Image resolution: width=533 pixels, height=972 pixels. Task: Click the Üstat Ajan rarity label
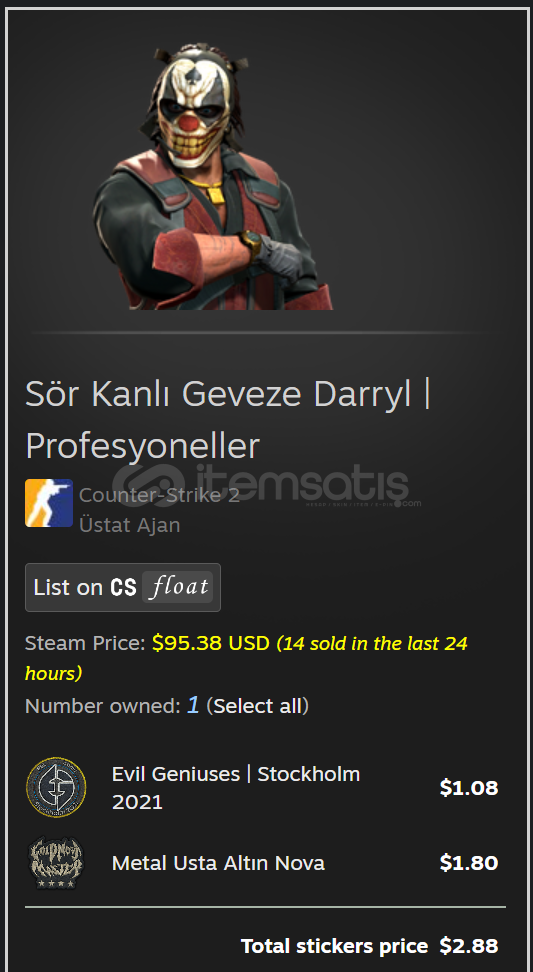(130, 525)
